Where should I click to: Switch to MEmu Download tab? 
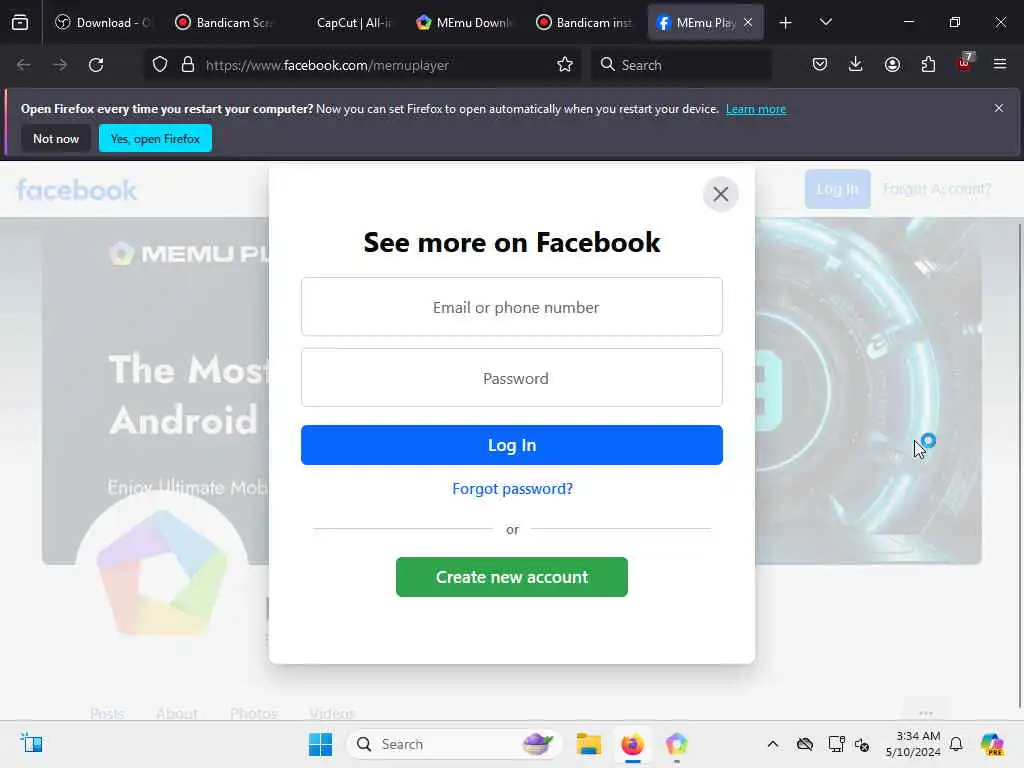tap(466, 23)
